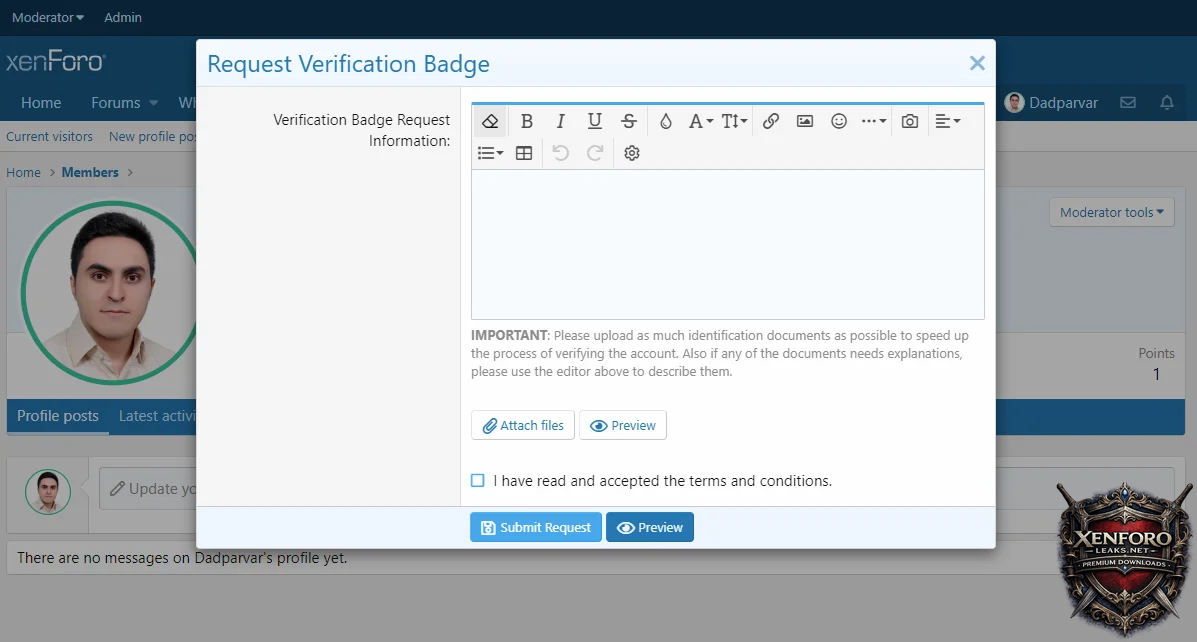The height and width of the screenshot is (642, 1197).
Task: Open the text color droplet picker
Action: click(666, 121)
